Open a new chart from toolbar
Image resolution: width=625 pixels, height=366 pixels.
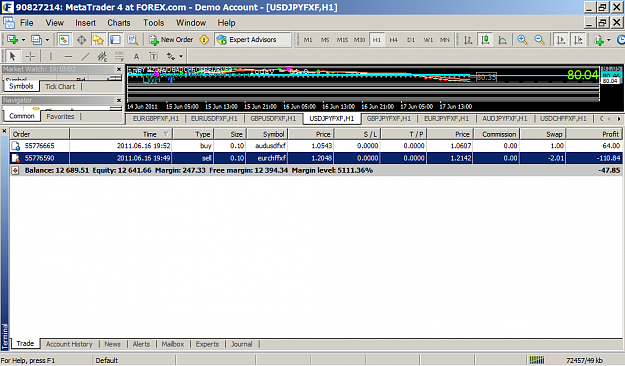[x=12, y=40]
